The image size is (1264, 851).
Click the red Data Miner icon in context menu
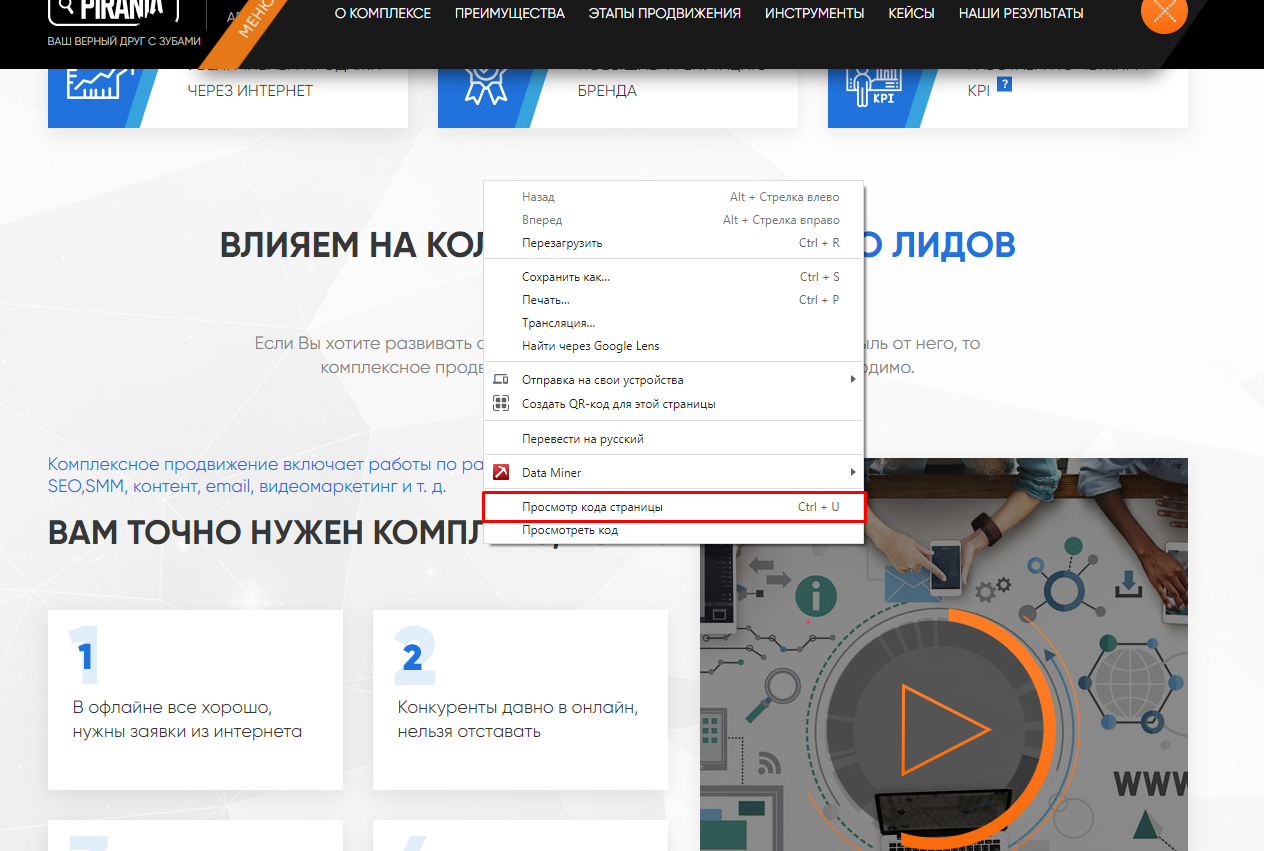[502, 472]
